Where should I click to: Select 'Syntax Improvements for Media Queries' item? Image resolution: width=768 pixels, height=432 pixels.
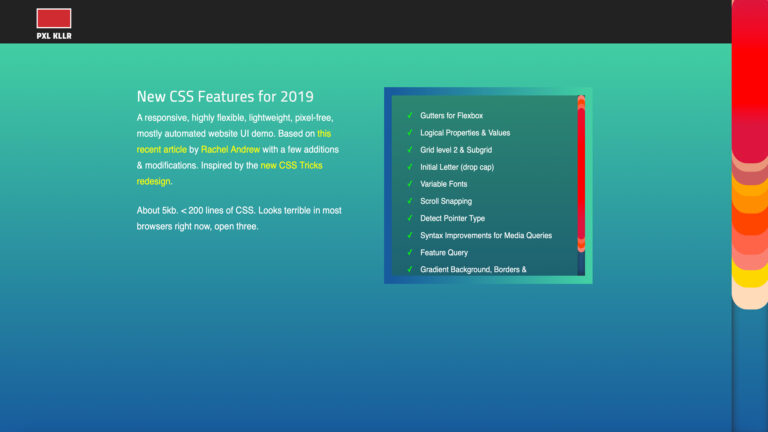coord(486,236)
